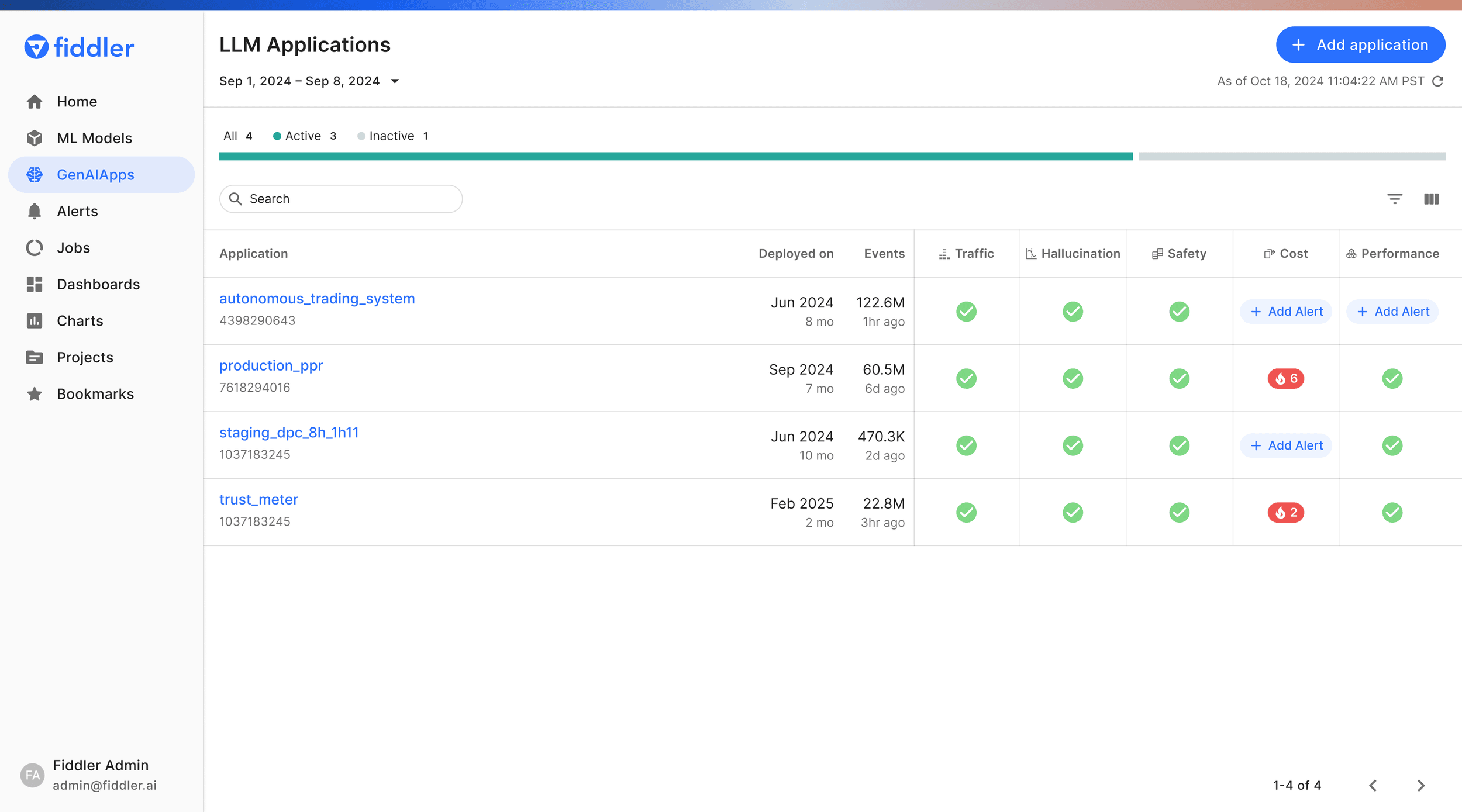Select the All 4 filter tab
This screenshot has width=1462, height=812.
[x=237, y=136]
